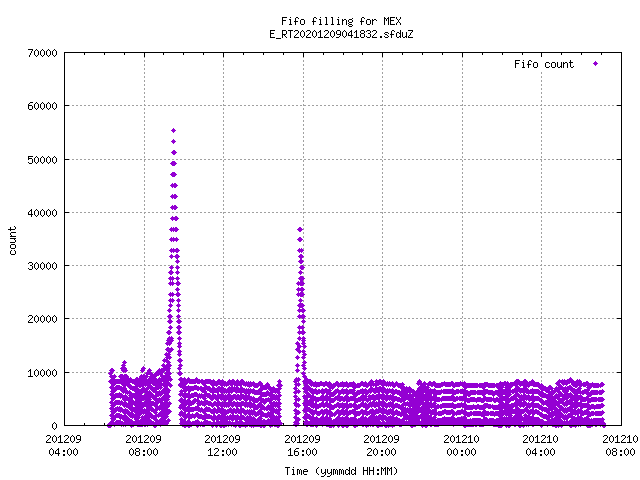Click the purple legend marker diamond
The width and height of the screenshot is (640, 480).
596,64
